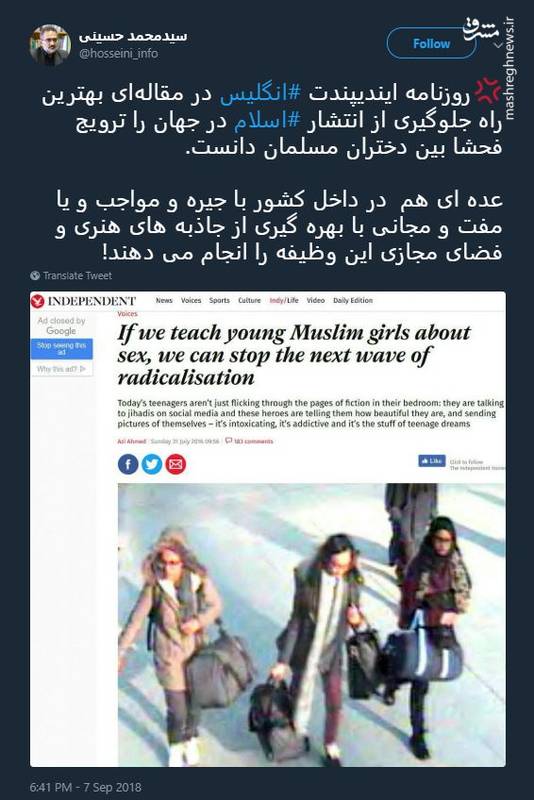Image resolution: width=534 pixels, height=800 pixels.
Task: Open the CCTV photo of three girls
Action: [311, 624]
